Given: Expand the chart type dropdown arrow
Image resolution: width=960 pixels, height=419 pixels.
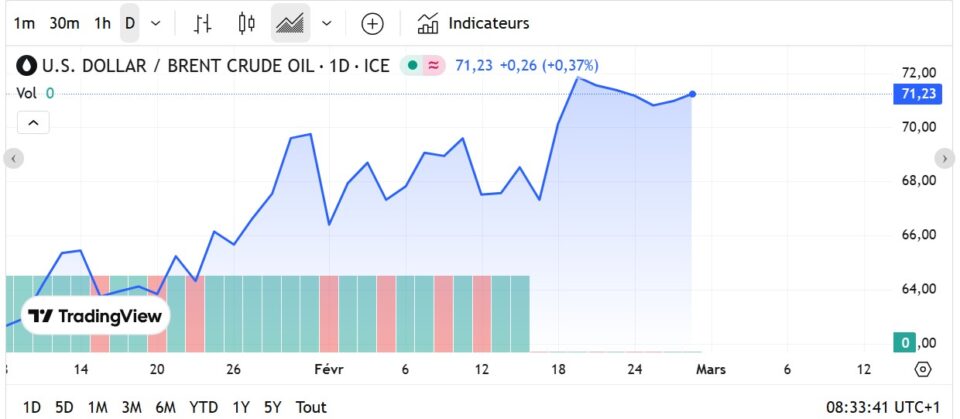Looking at the screenshot, I should pyautogui.click(x=327, y=23).
